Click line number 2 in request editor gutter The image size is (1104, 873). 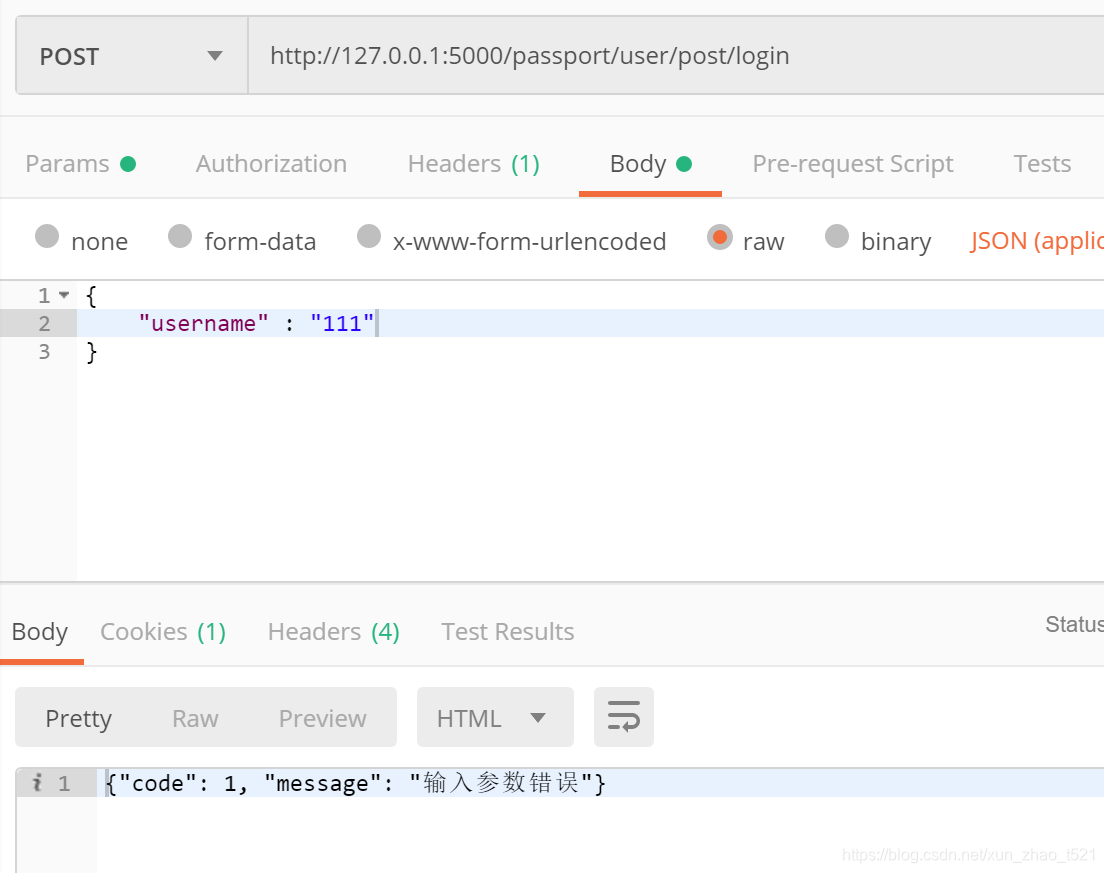point(44,323)
